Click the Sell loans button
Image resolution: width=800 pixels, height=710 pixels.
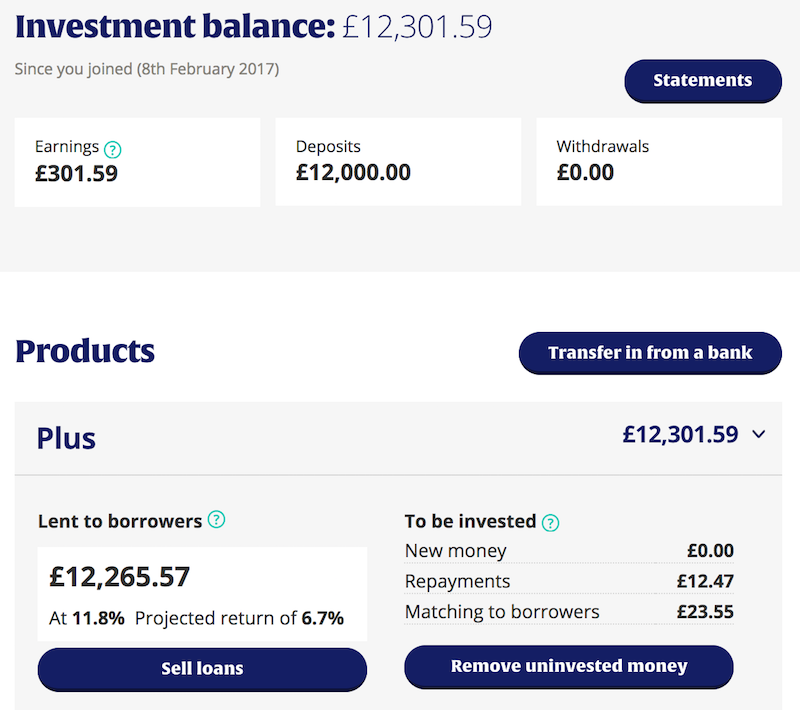point(202,668)
